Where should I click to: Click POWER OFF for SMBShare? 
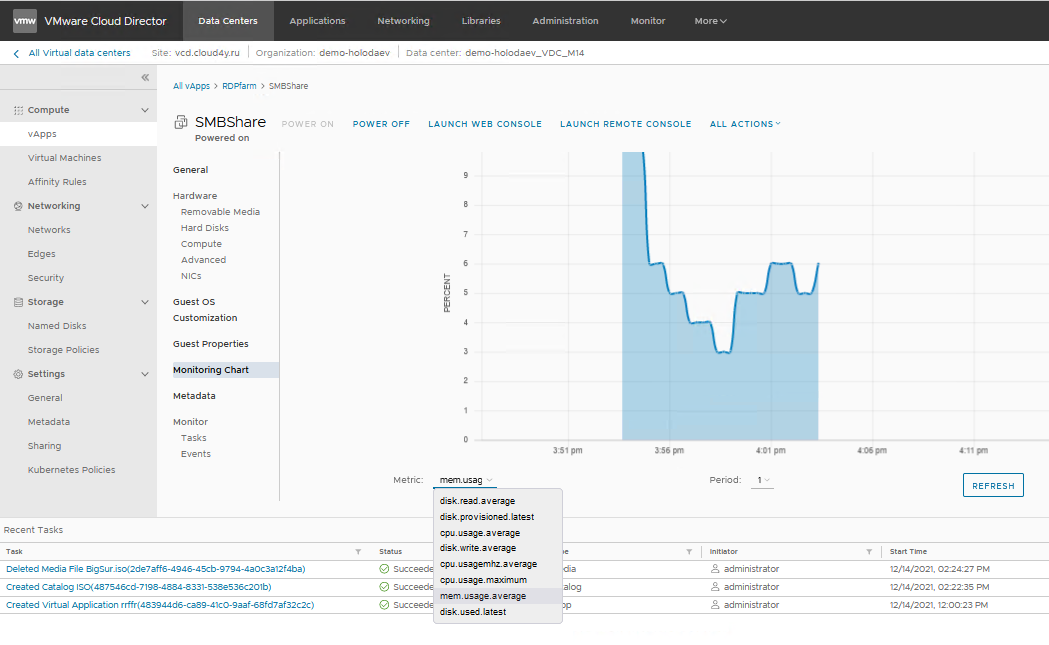coord(381,124)
